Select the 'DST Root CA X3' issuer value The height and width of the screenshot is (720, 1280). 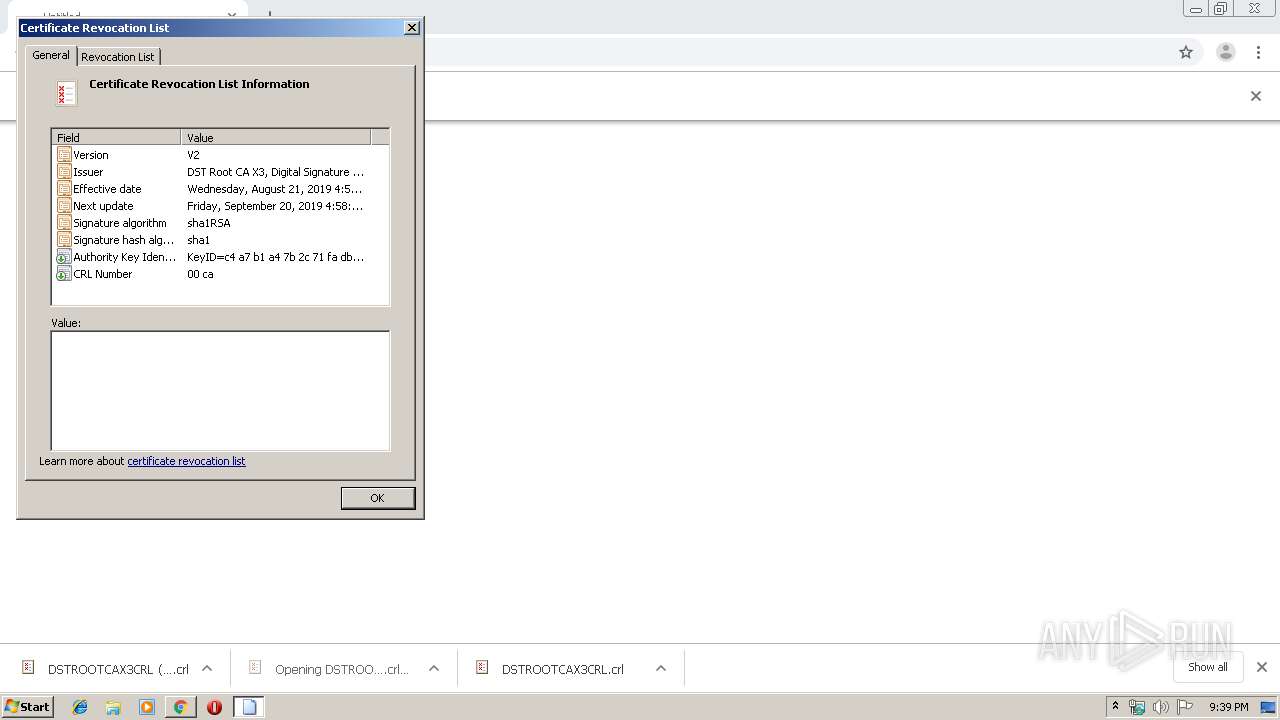click(x=275, y=172)
